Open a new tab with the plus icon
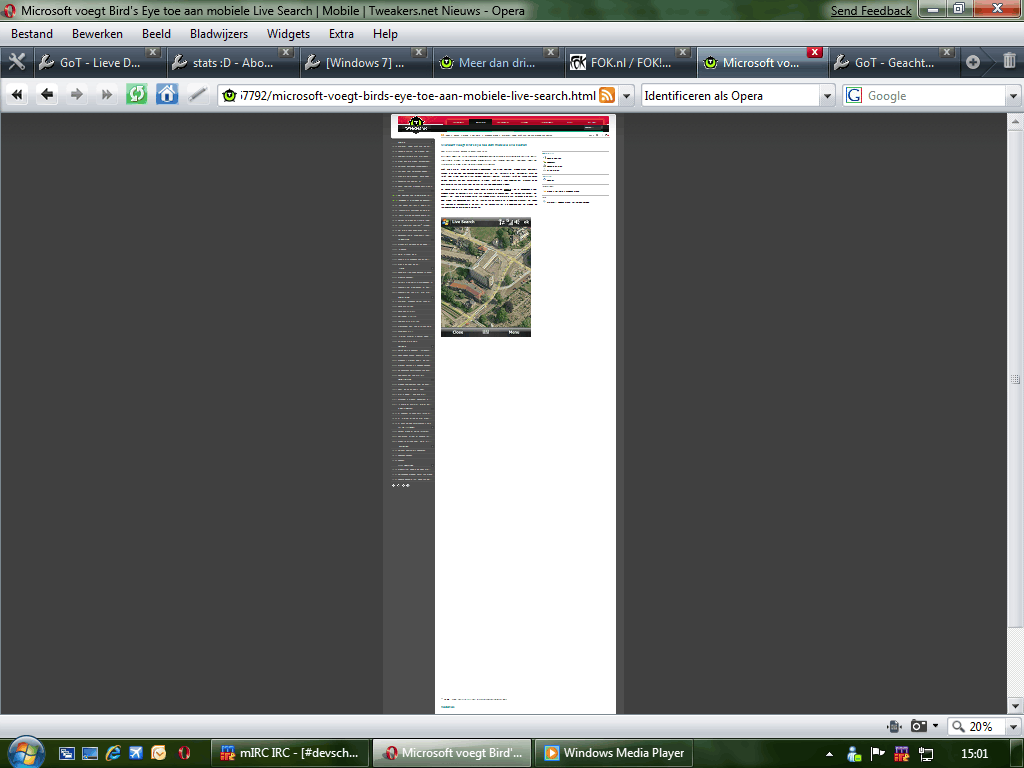This screenshot has height=768, width=1024. coord(972,62)
